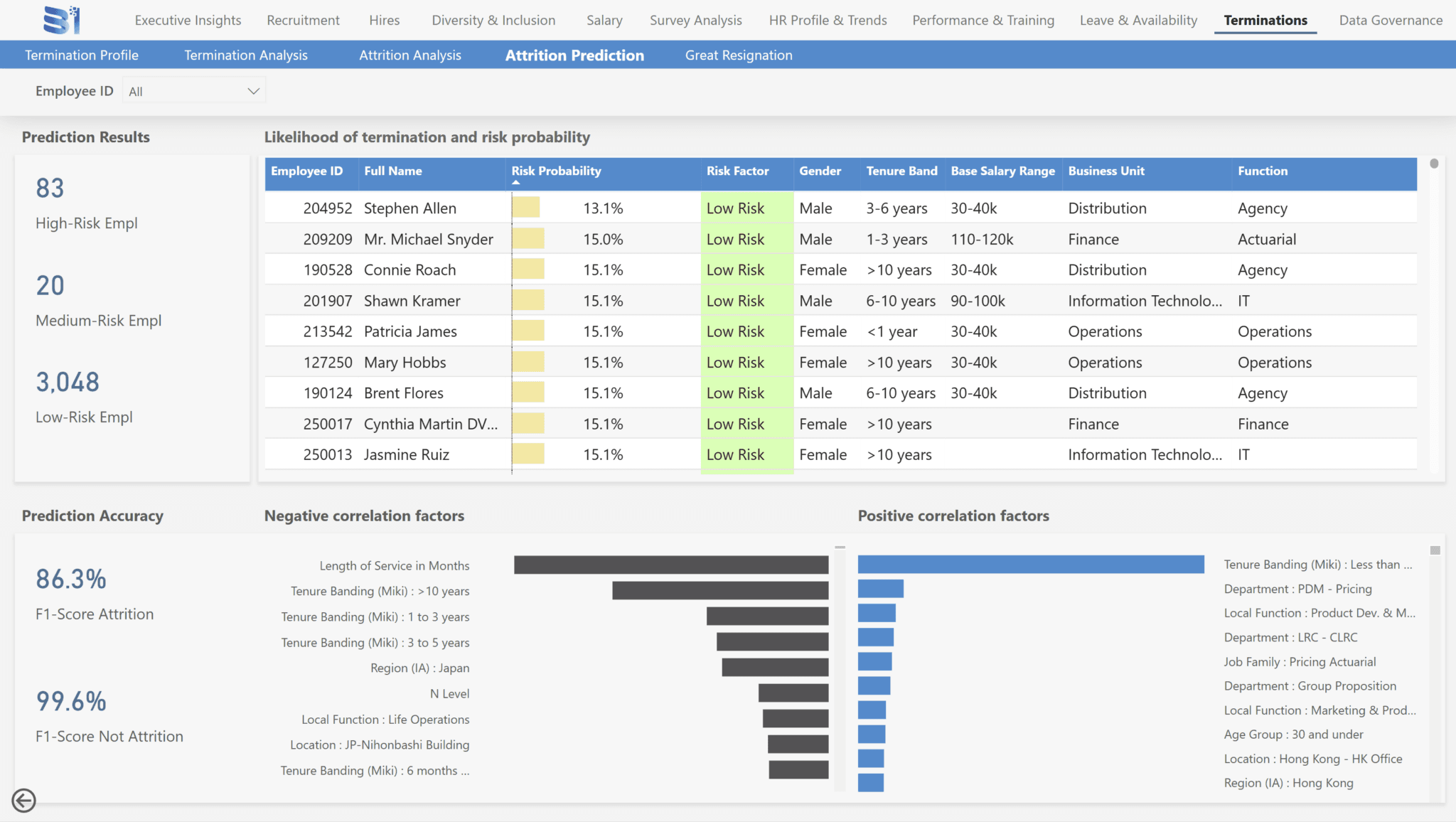Click the sort arrow under Risk Probability header
This screenshot has width=1456, height=822.
click(x=516, y=183)
